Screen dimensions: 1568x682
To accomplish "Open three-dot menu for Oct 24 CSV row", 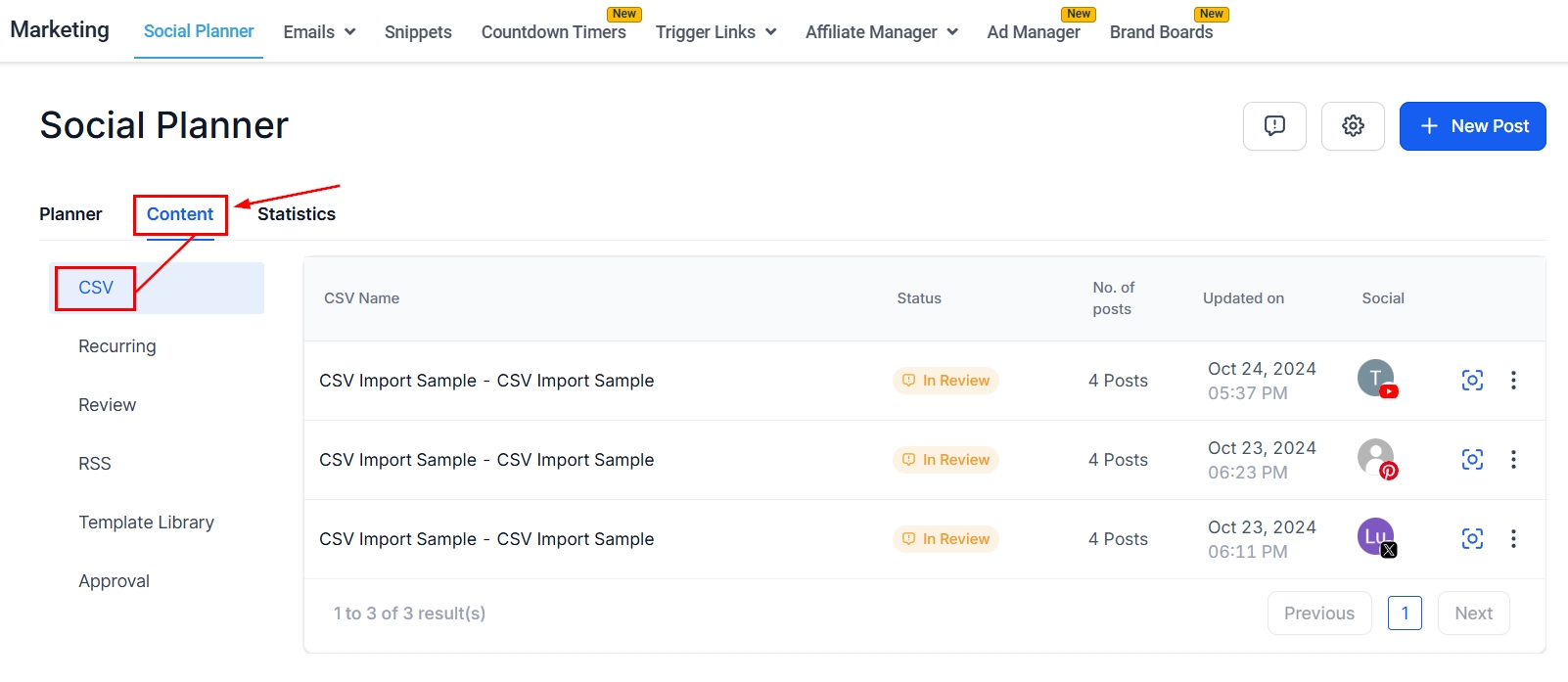I will (x=1513, y=381).
